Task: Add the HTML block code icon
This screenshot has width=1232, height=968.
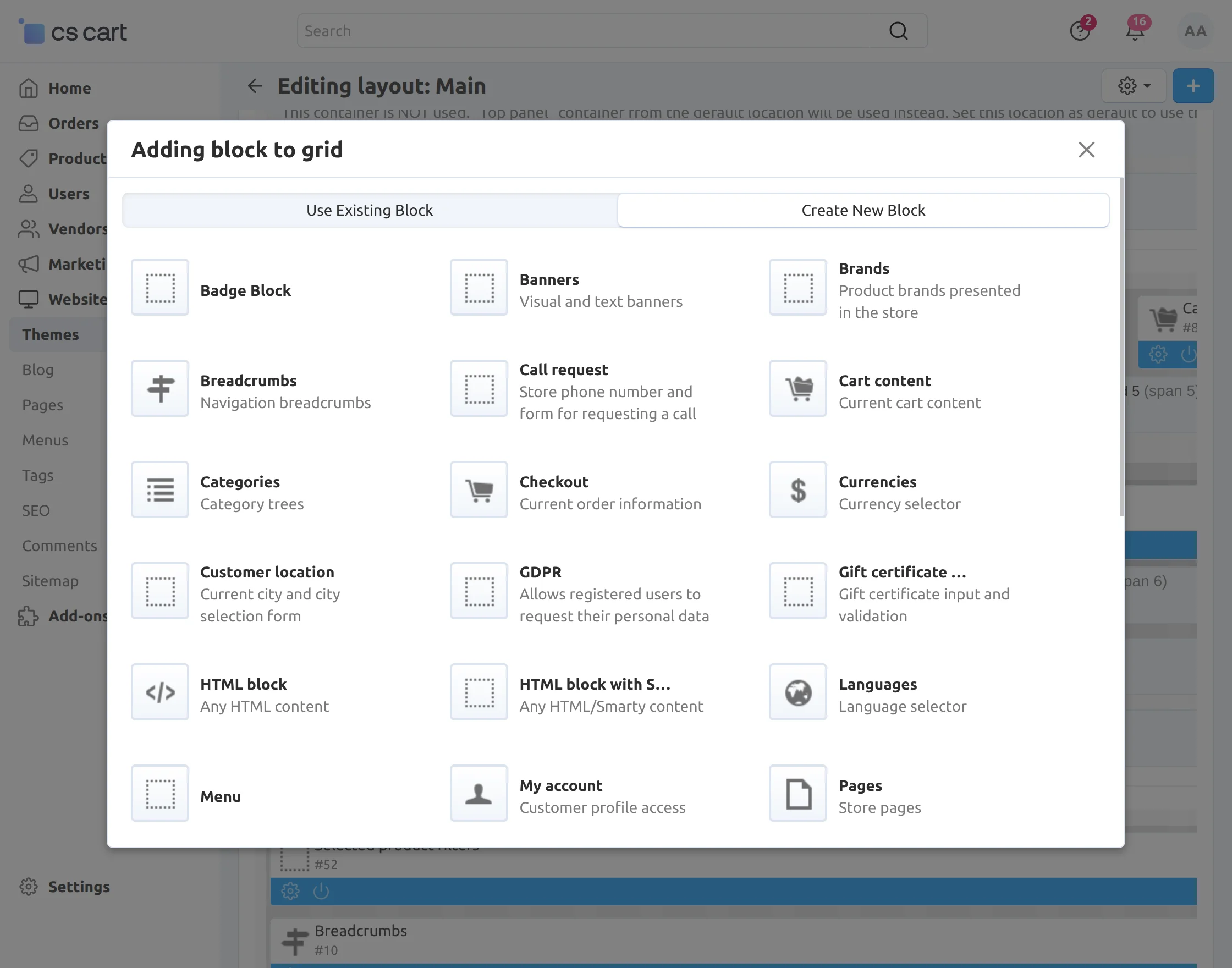Action: pyautogui.click(x=160, y=692)
